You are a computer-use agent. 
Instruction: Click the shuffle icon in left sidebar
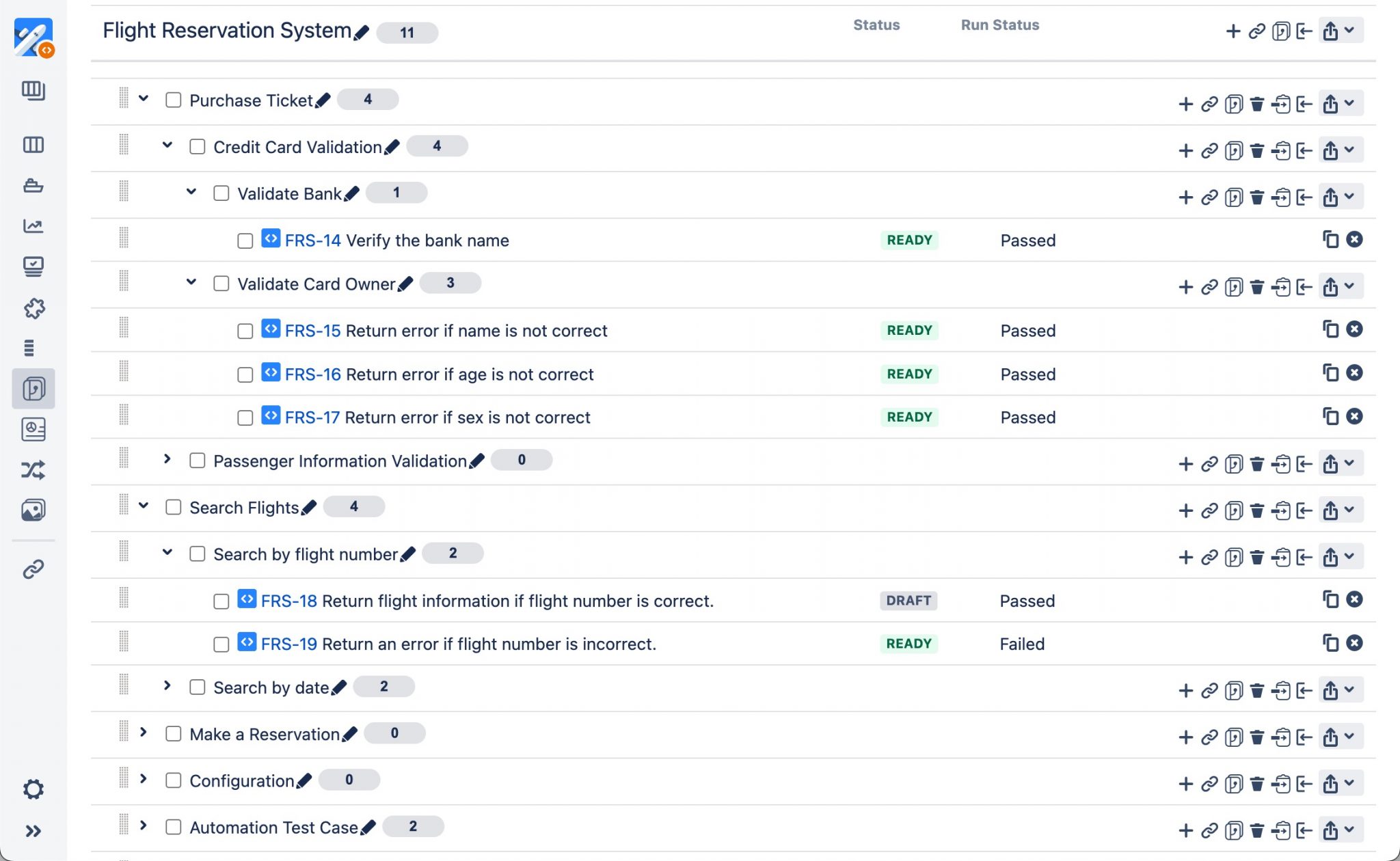pyautogui.click(x=33, y=470)
